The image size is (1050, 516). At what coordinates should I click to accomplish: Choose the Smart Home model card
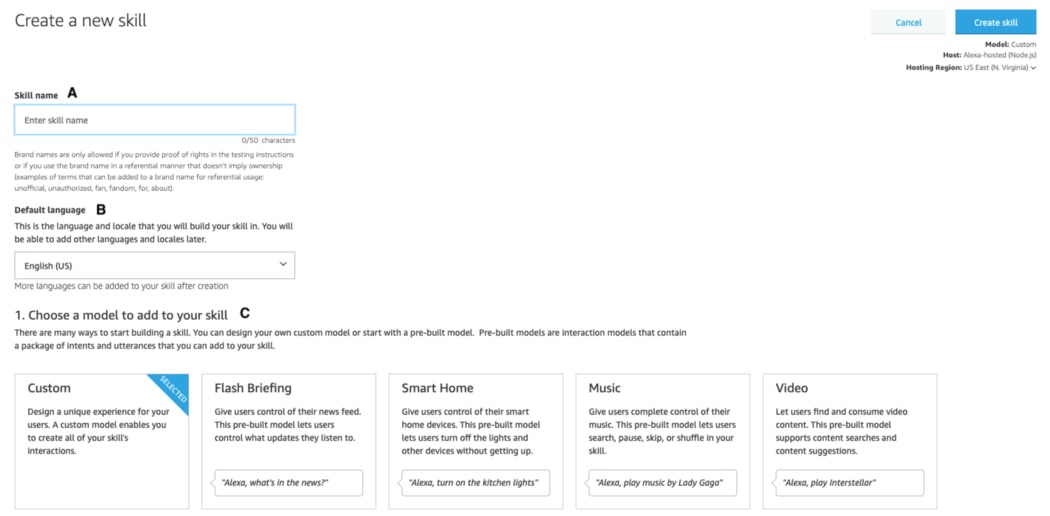coord(475,442)
